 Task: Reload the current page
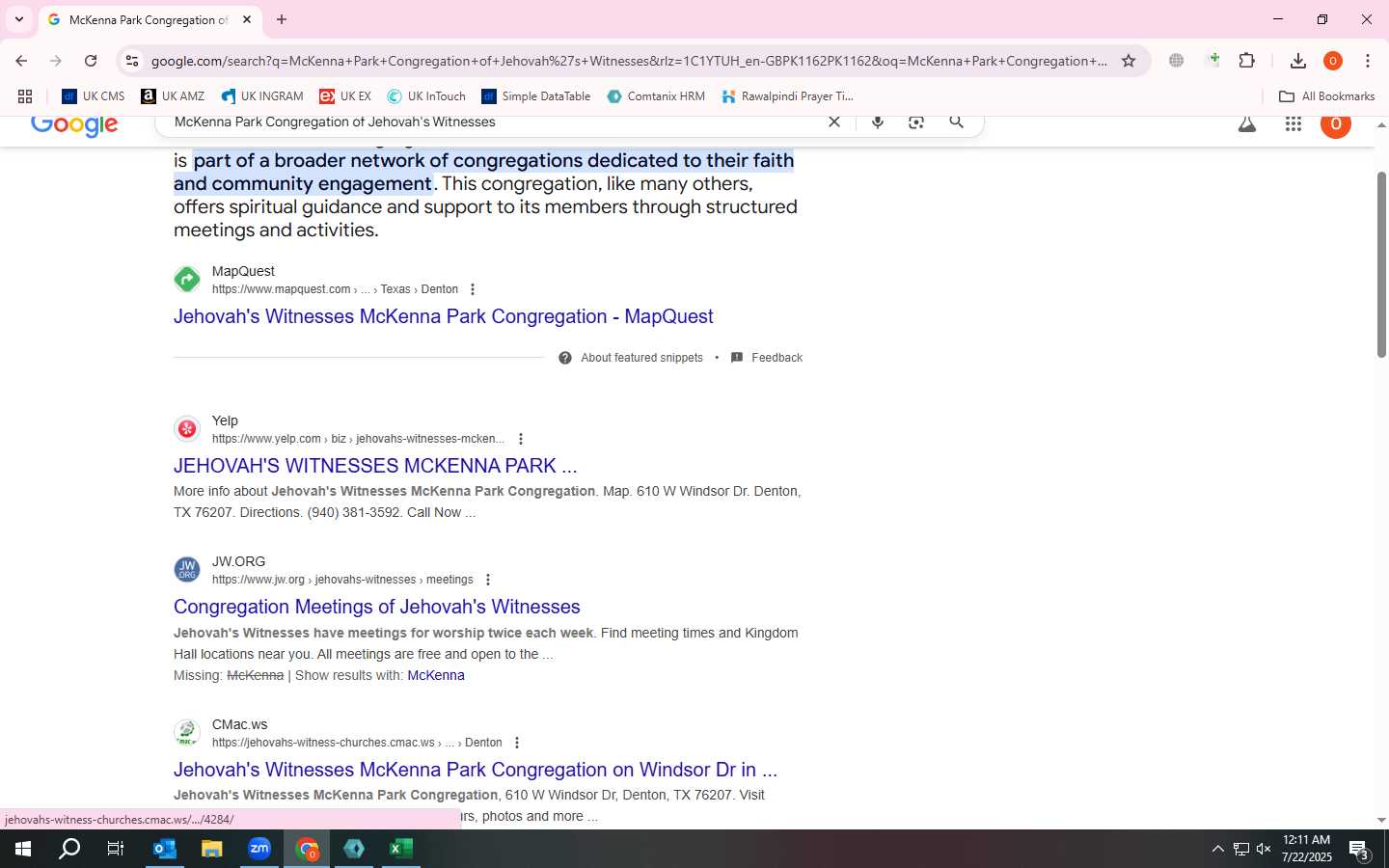coord(91,61)
